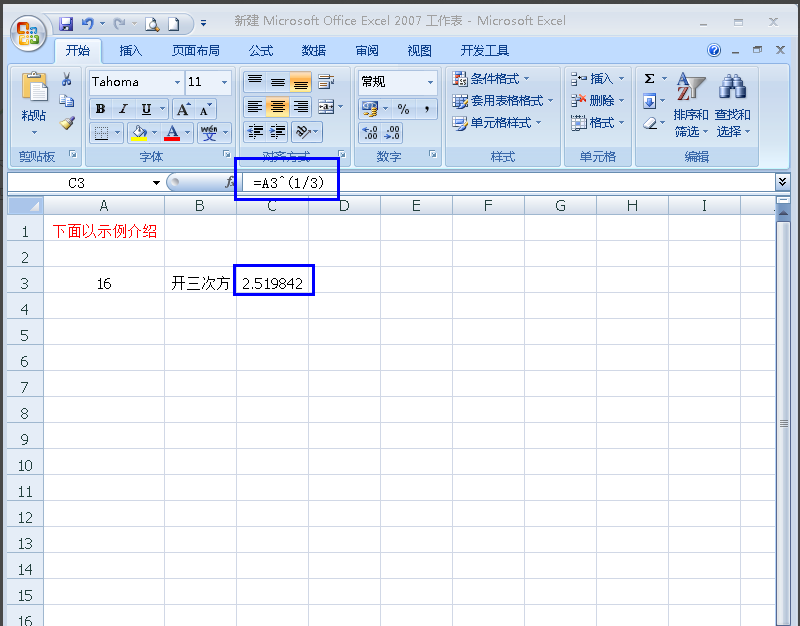Click the Office Button orb
The image size is (800, 626).
[x=29, y=33]
